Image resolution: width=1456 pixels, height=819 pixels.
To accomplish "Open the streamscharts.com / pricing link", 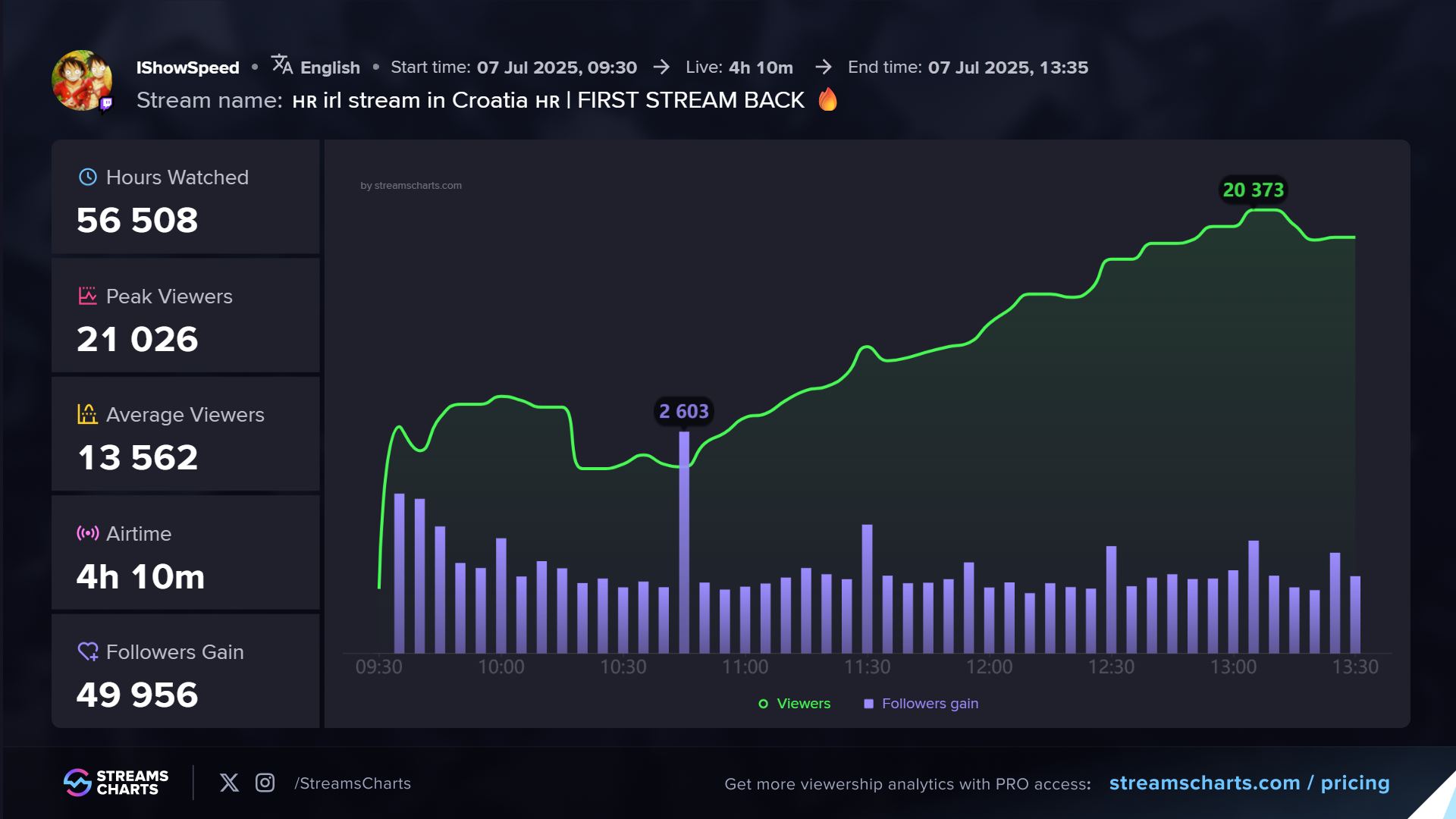I will (1249, 783).
